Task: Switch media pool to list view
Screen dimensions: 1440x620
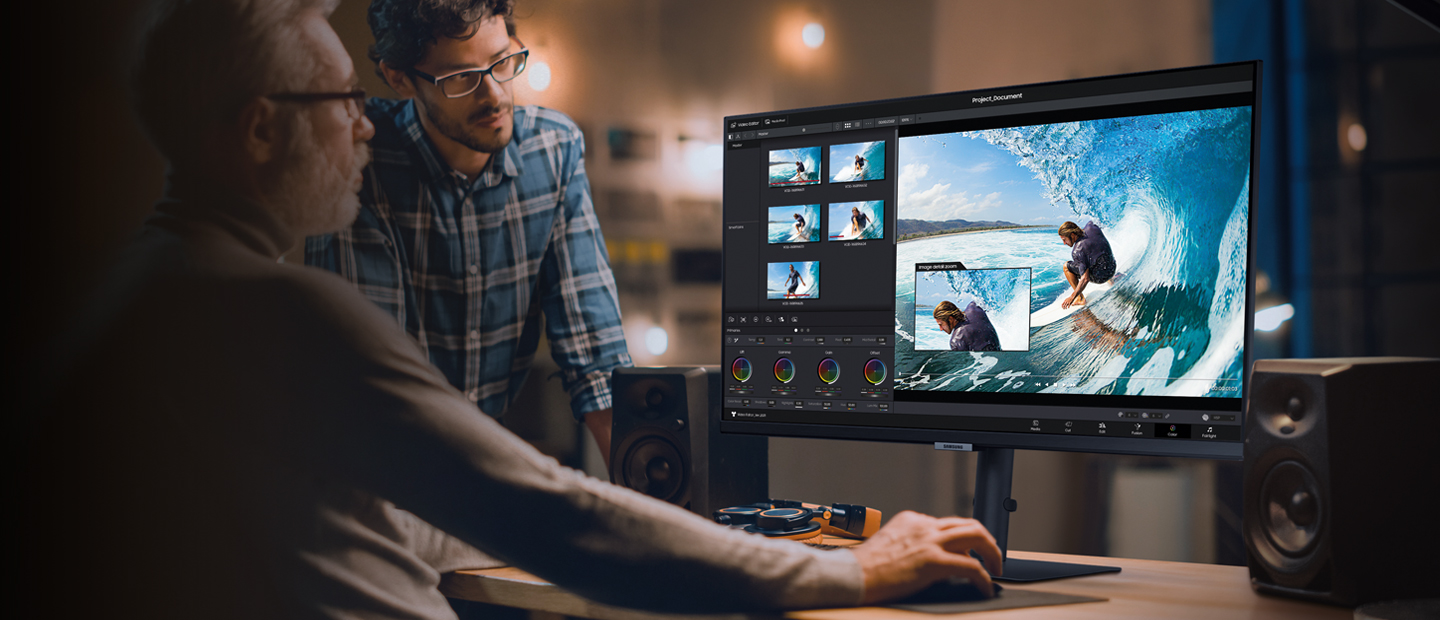Action: tap(857, 125)
